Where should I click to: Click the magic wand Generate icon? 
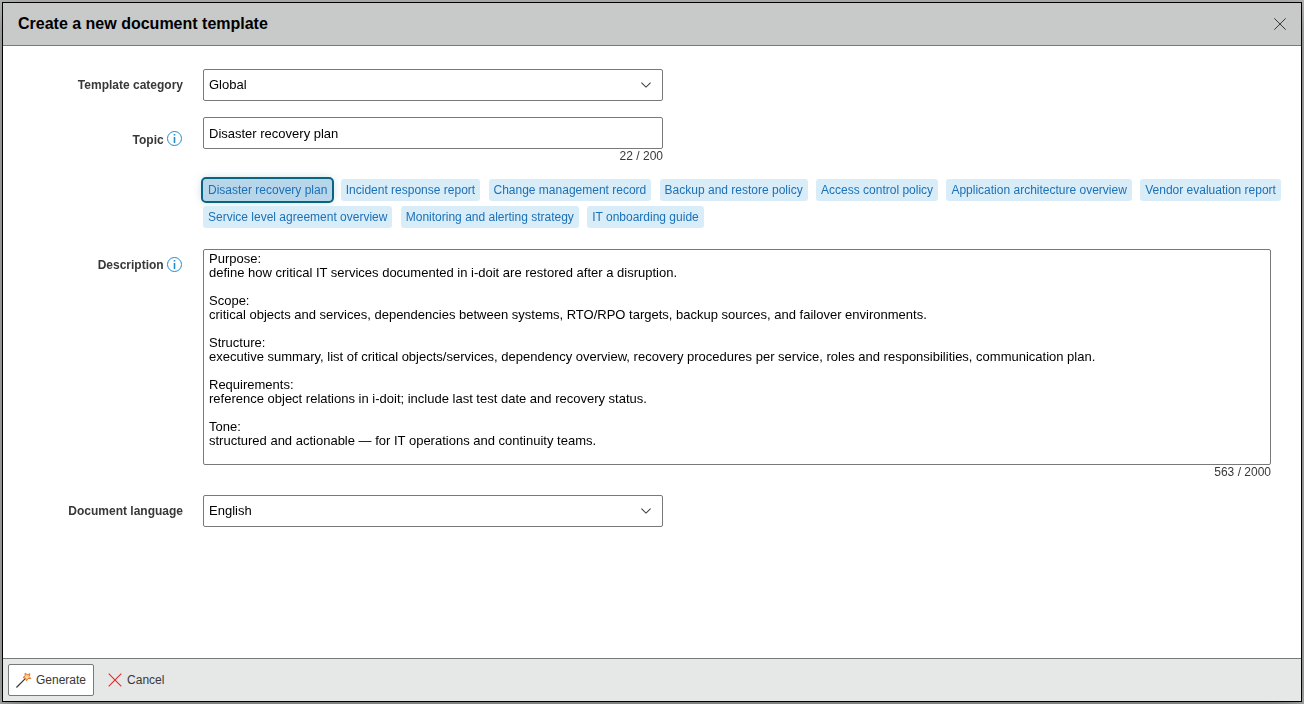pos(24,680)
